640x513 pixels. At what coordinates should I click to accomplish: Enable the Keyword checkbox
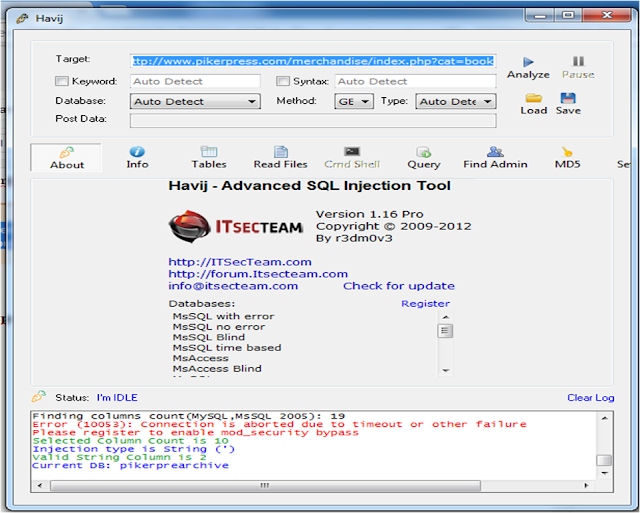62,81
